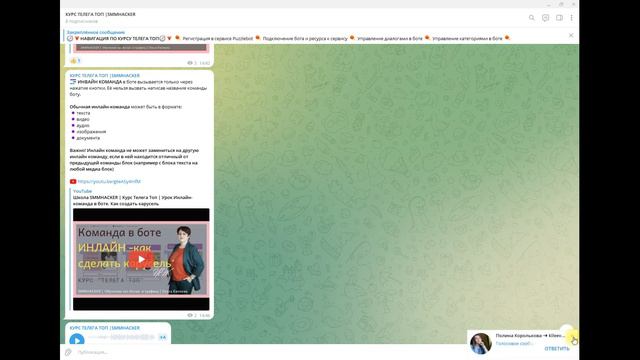Close the pinned message bar
Viewport: 640px width, 360px height.
(571, 36)
